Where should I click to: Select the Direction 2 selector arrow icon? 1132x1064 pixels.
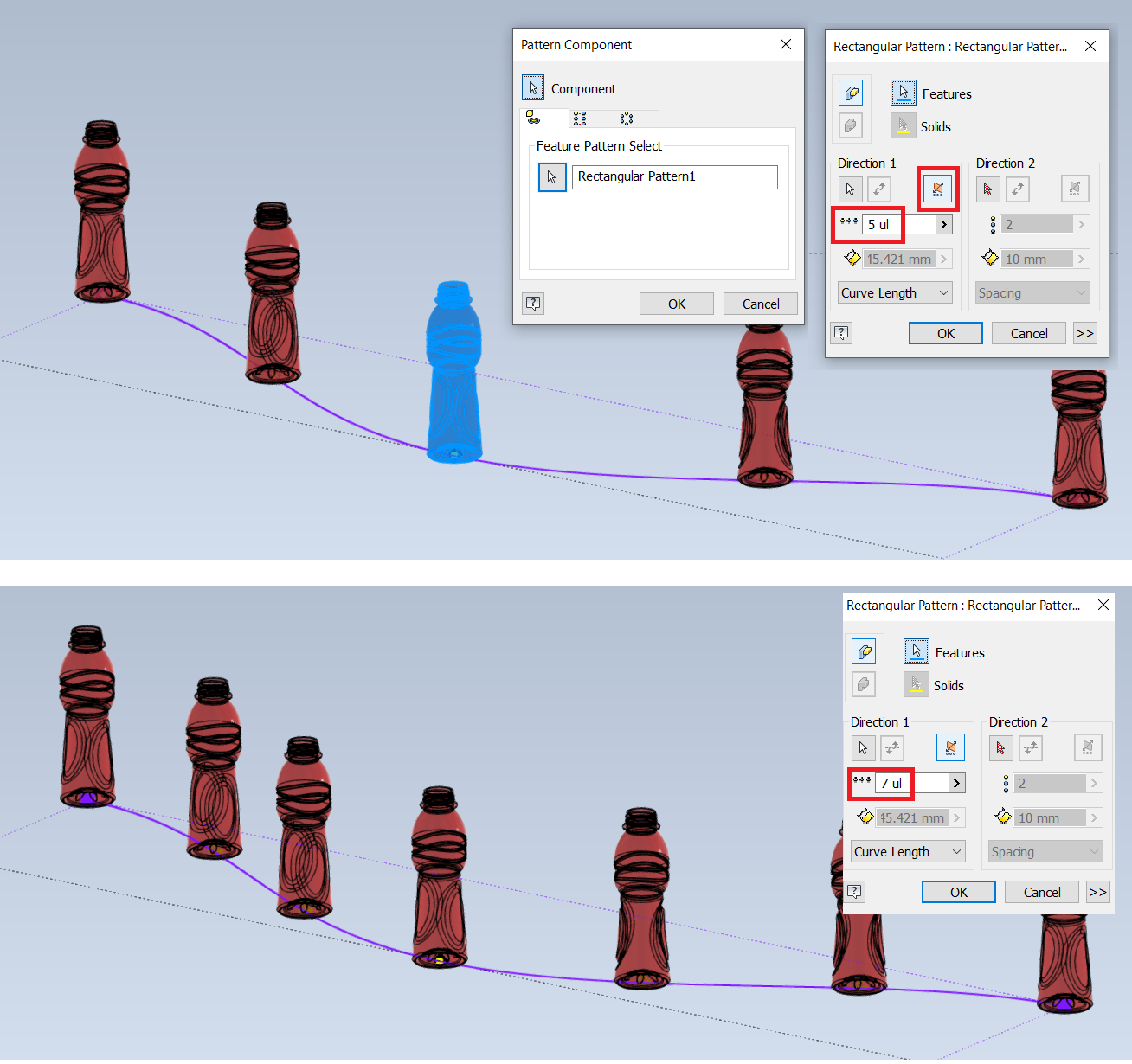click(x=987, y=189)
